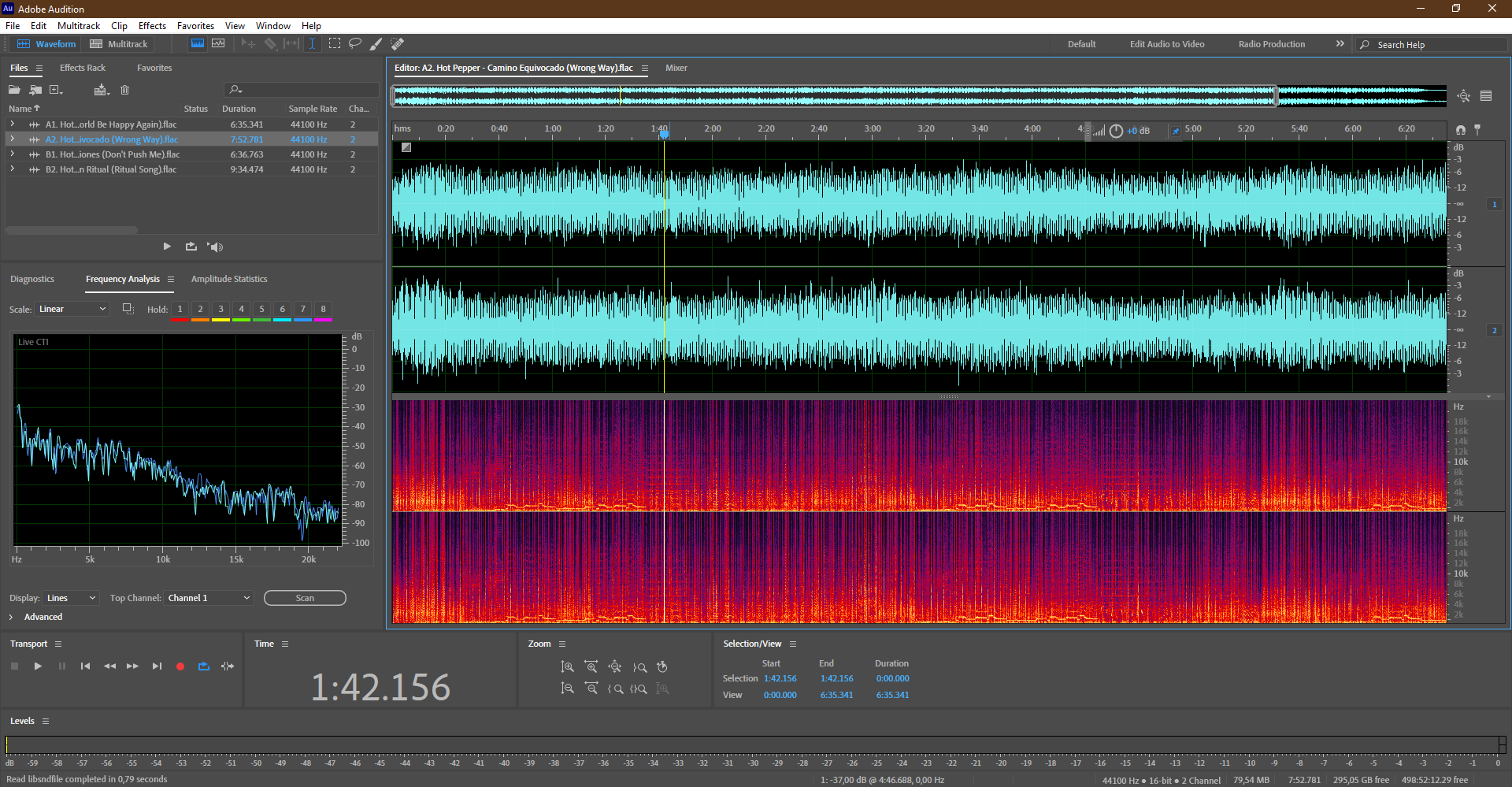This screenshot has width=1512, height=787.
Task: Open the Effects menu
Action: [x=152, y=26]
